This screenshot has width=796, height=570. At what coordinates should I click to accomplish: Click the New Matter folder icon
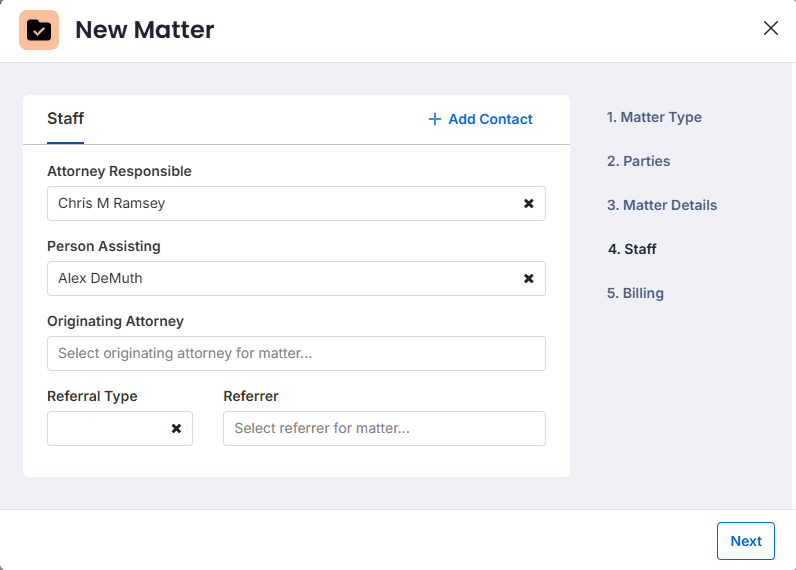point(39,30)
